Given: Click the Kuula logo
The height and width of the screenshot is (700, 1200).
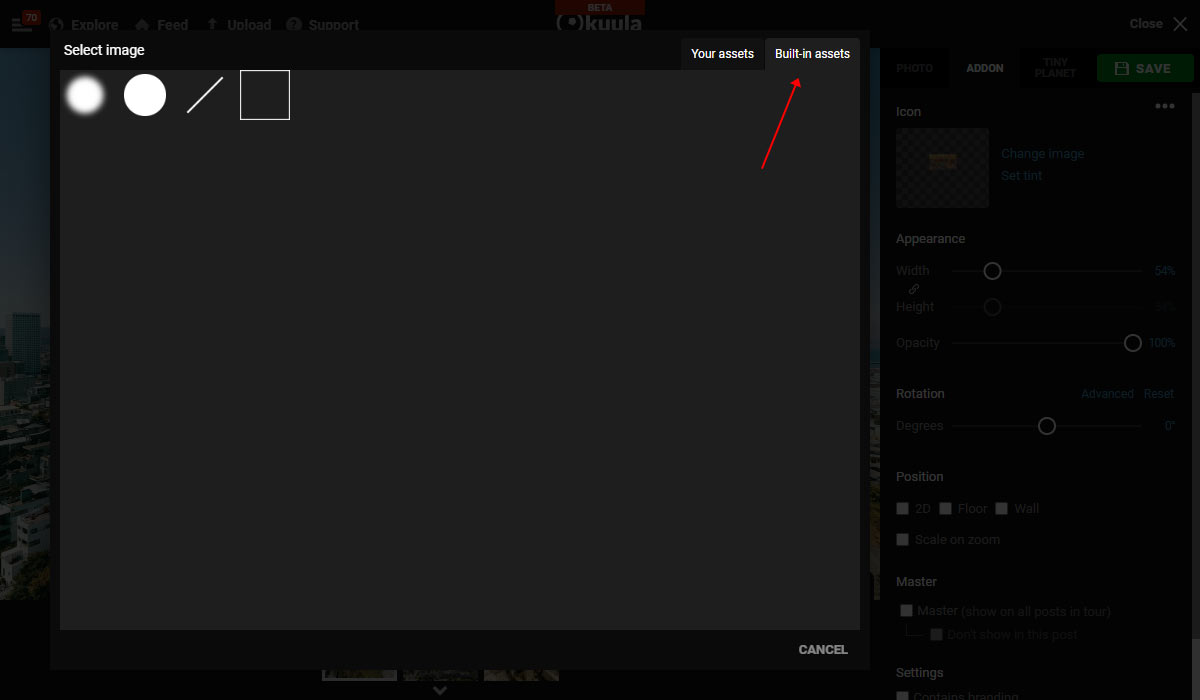Looking at the screenshot, I should click(x=600, y=23).
